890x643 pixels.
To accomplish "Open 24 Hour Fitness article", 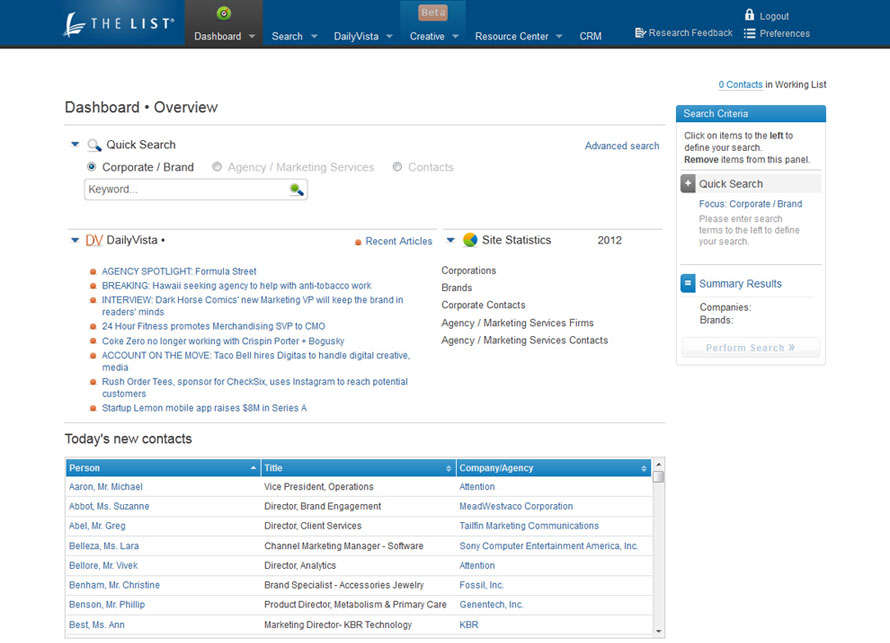I will pyautogui.click(x=213, y=326).
